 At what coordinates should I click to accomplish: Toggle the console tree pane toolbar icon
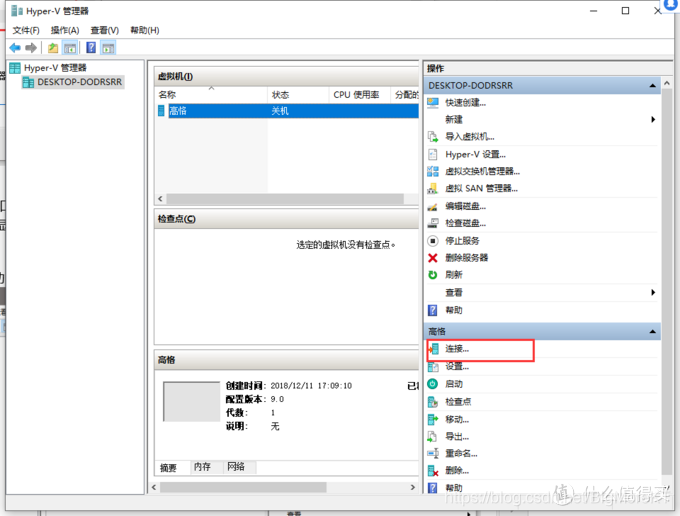click(70, 48)
